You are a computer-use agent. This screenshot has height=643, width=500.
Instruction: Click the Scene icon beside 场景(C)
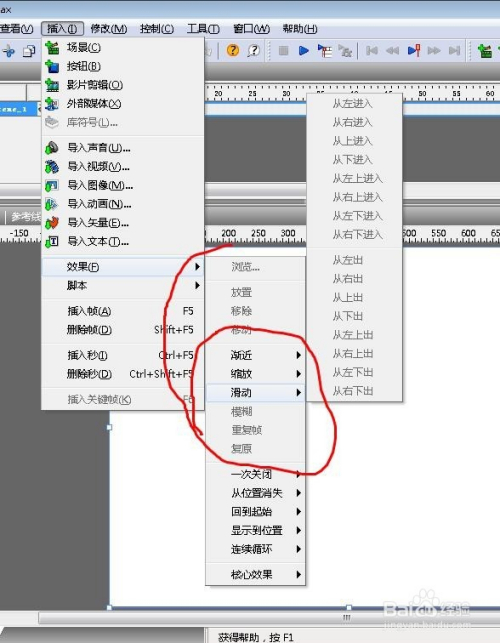[52, 48]
